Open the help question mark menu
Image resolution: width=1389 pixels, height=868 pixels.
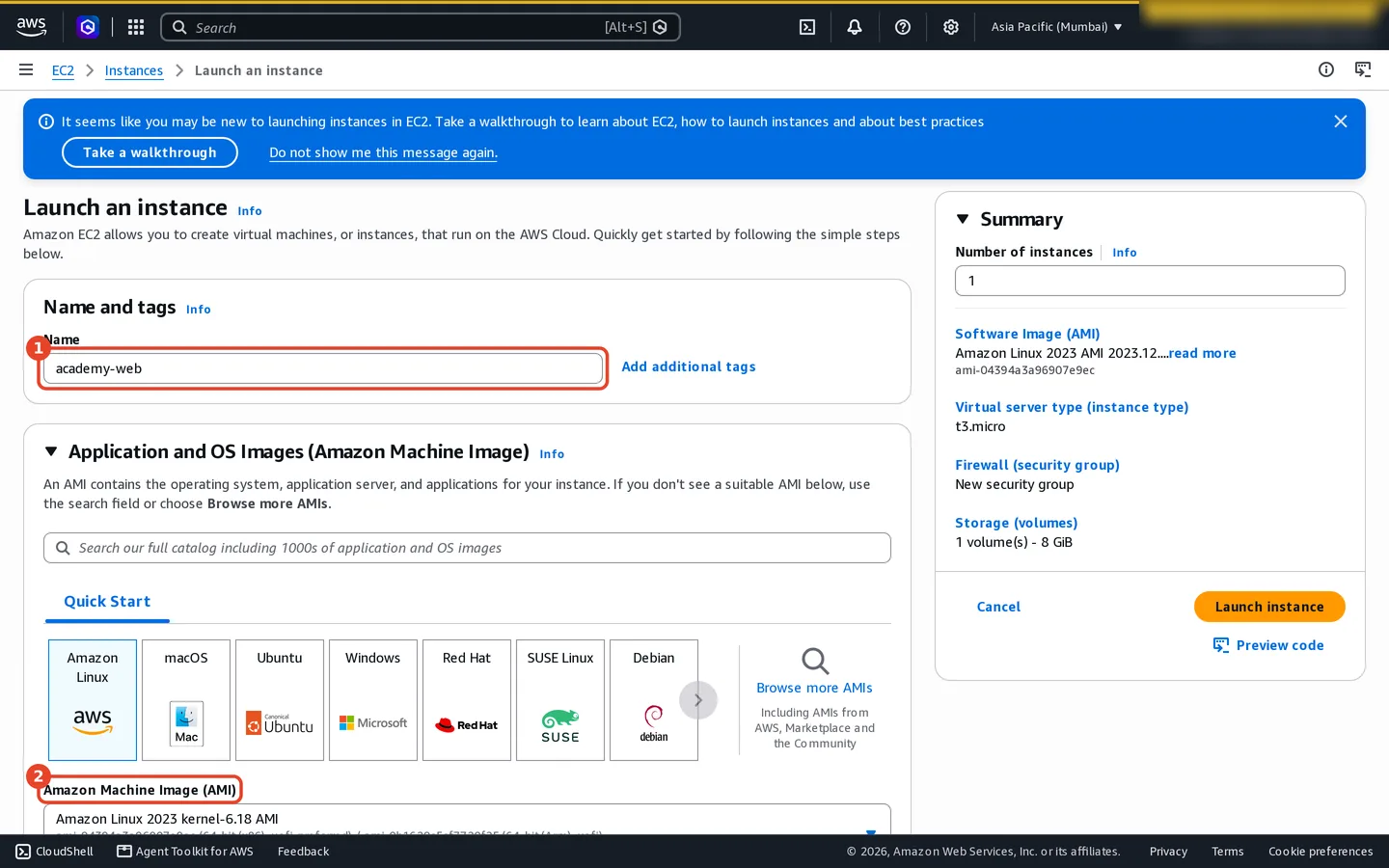click(x=903, y=27)
